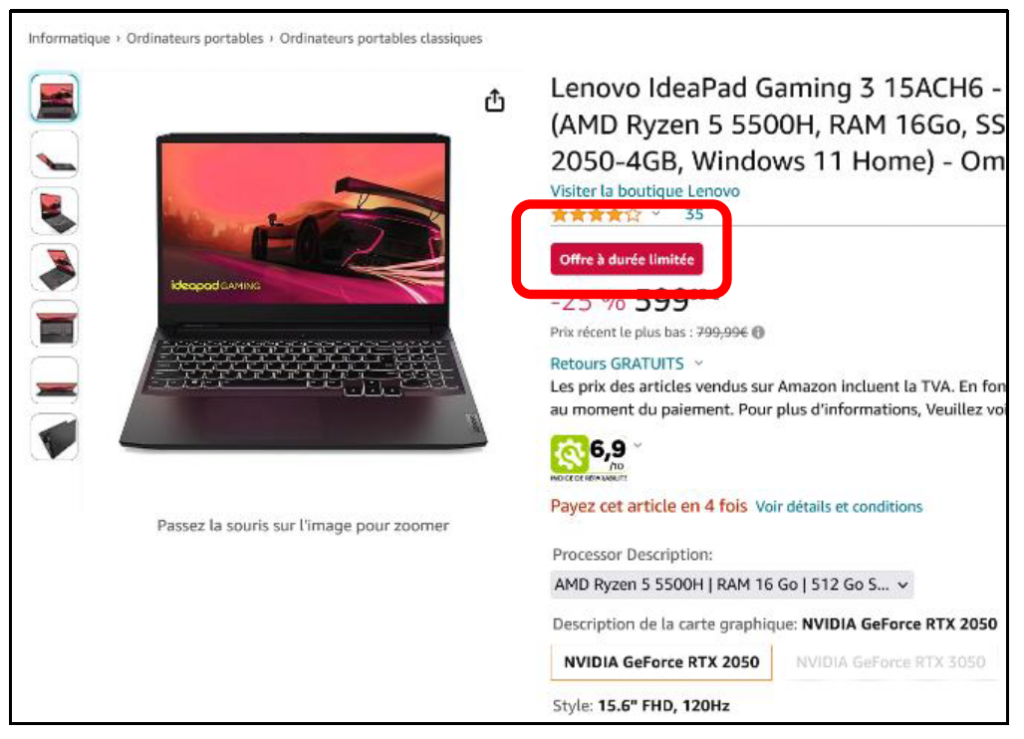Screen dimensions: 1024x739
Task: Open the repairability index 6,9 icon
Action: point(569,454)
